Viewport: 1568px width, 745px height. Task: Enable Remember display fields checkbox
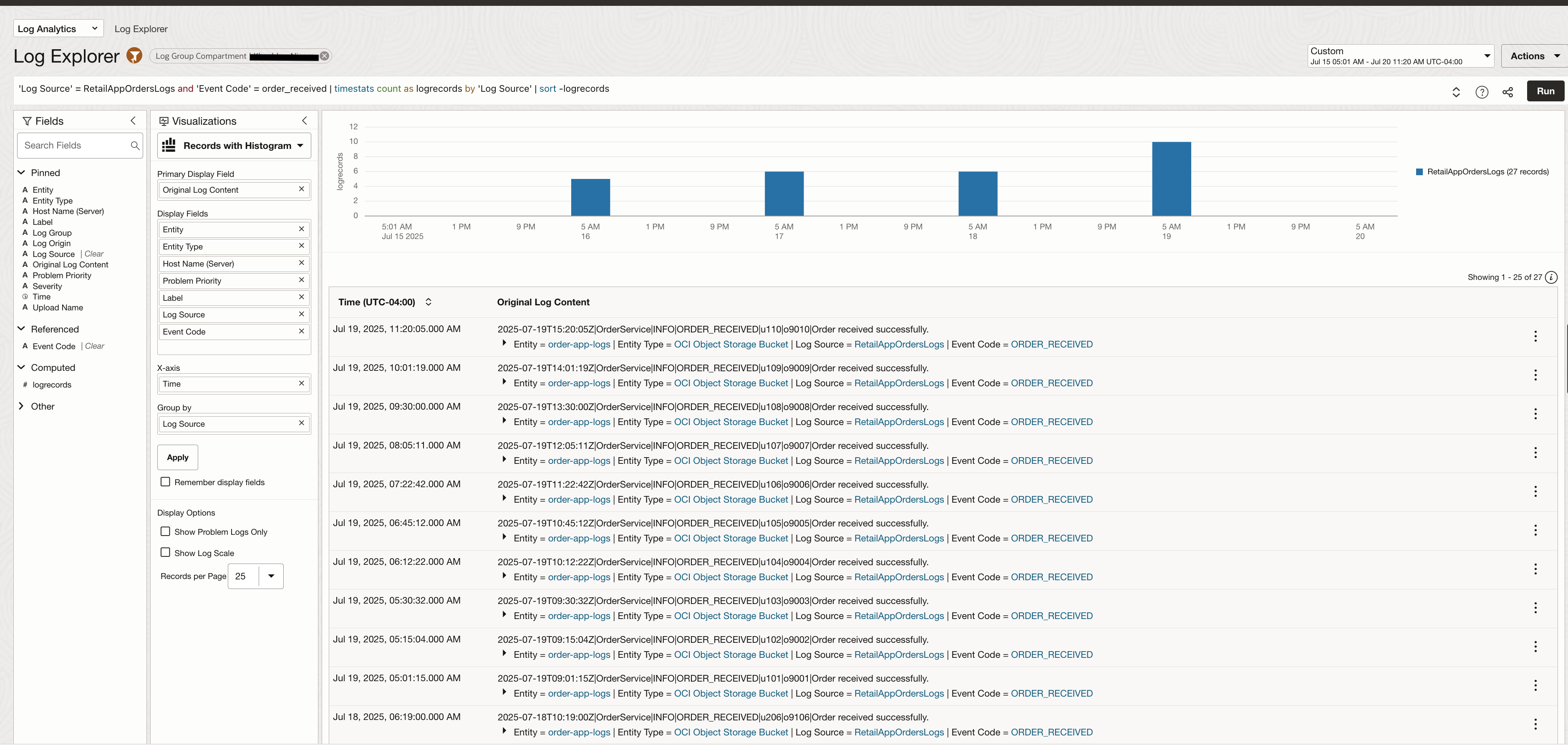[x=165, y=481]
